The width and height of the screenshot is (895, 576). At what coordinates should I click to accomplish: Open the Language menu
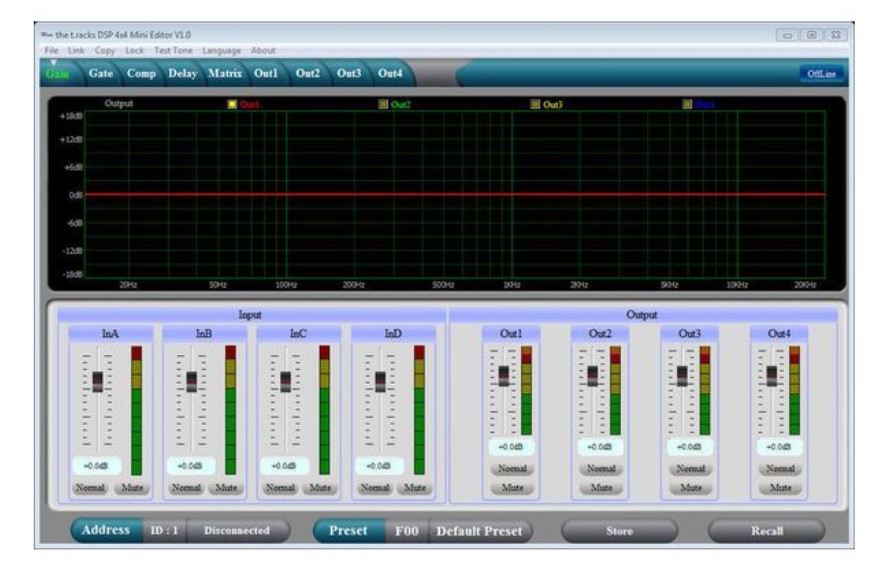click(221, 50)
